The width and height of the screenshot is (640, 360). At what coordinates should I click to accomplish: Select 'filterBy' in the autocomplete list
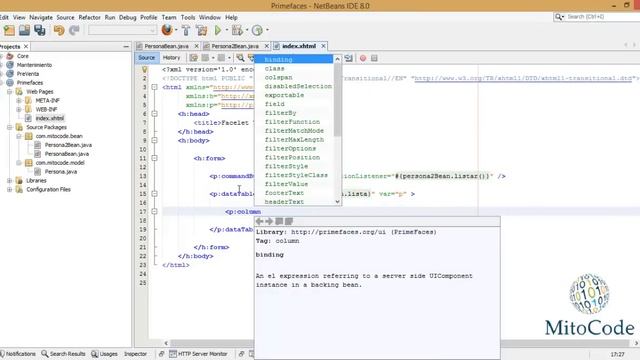280,113
